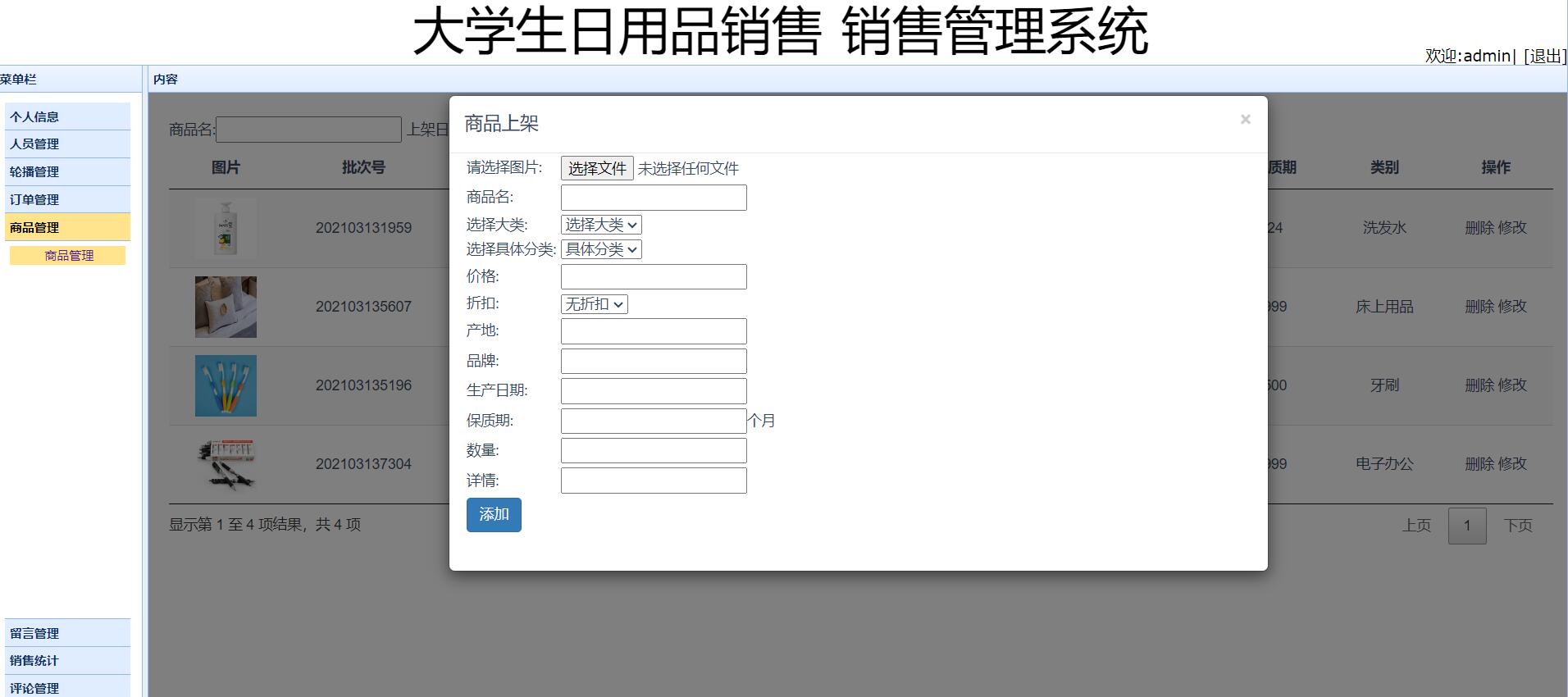Click the 产地 input field
1568x697 pixels.
pyautogui.click(x=654, y=331)
